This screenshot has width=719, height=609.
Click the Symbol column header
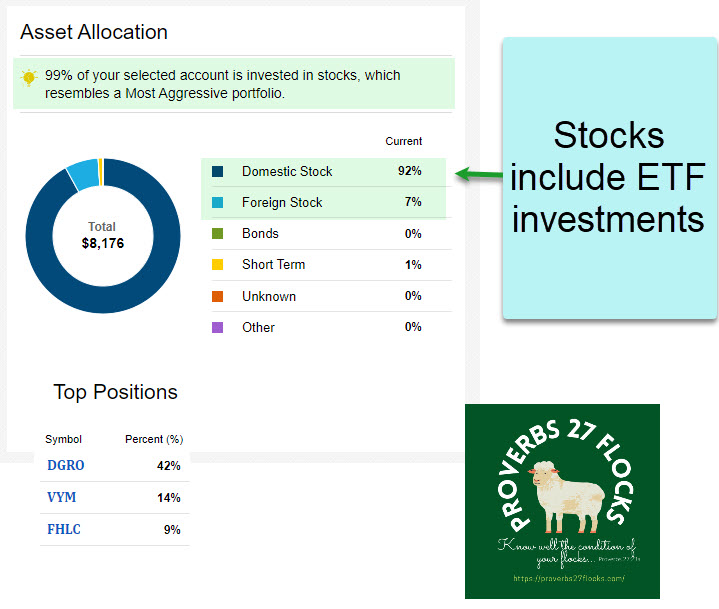click(x=64, y=439)
